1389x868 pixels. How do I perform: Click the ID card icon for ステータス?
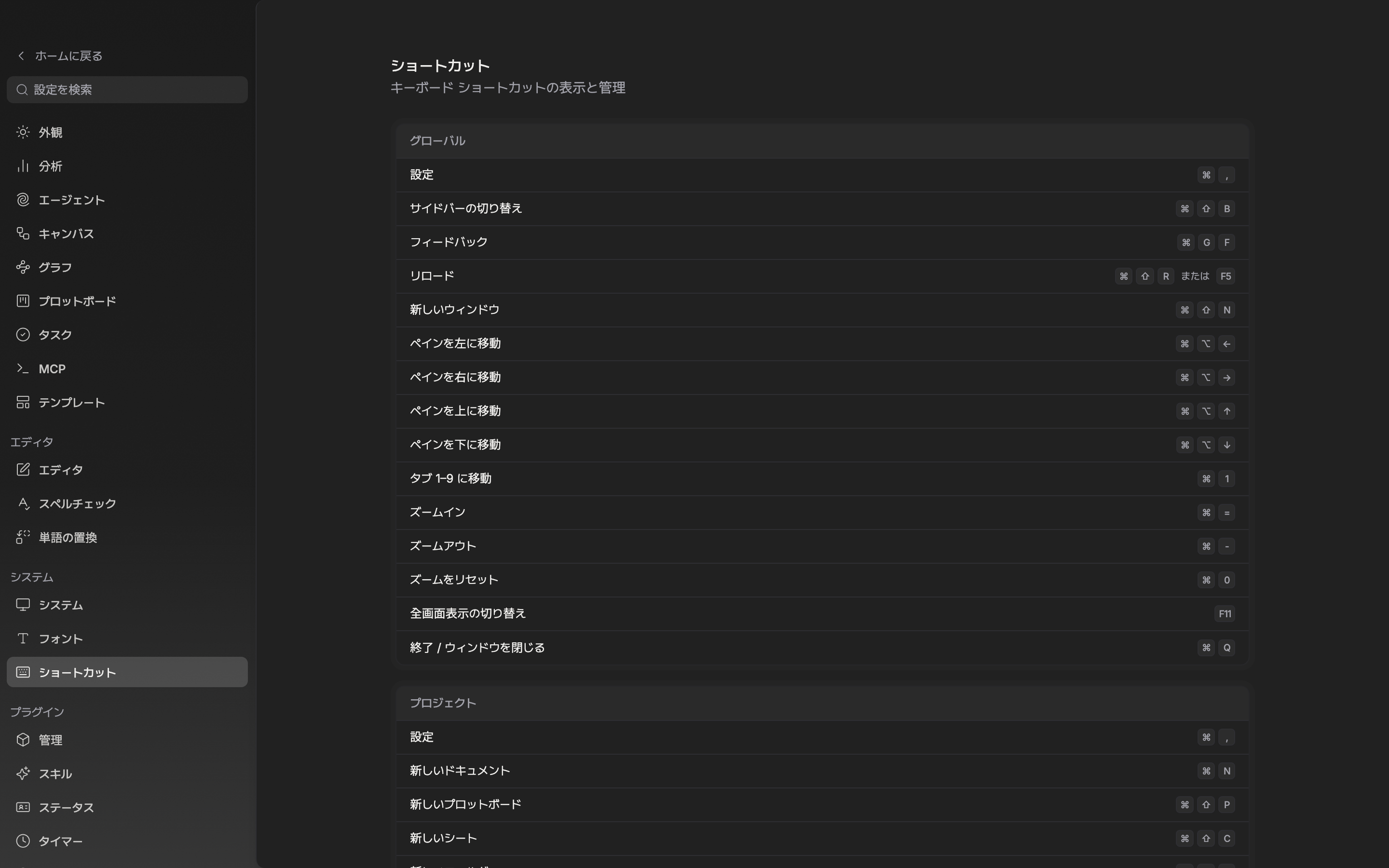click(23, 808)
